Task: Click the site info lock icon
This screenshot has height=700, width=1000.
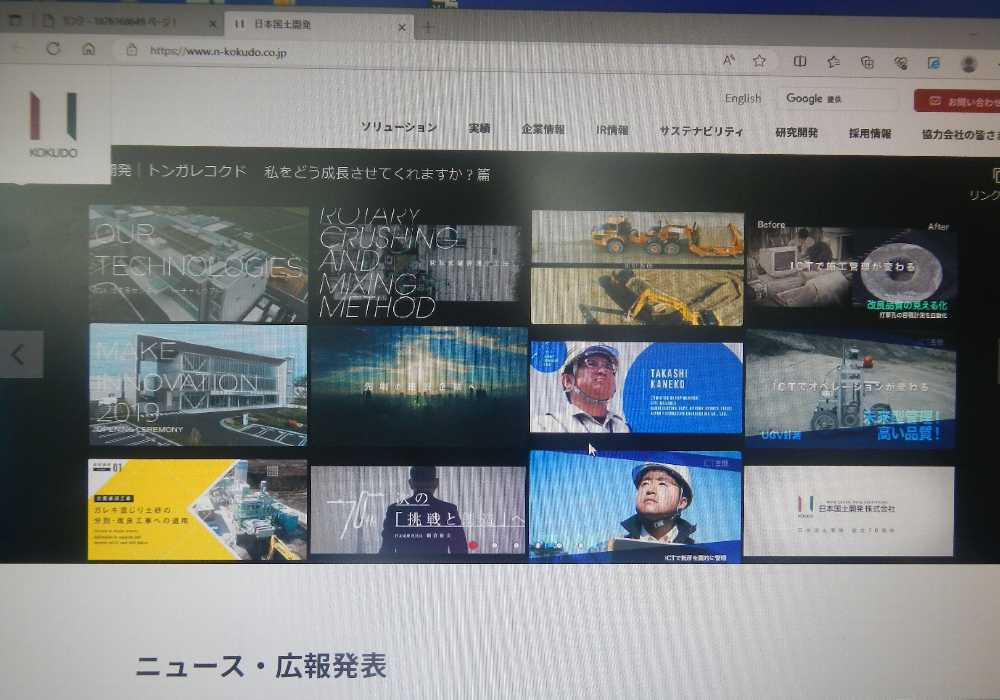Action: click(x=131, y=50)
